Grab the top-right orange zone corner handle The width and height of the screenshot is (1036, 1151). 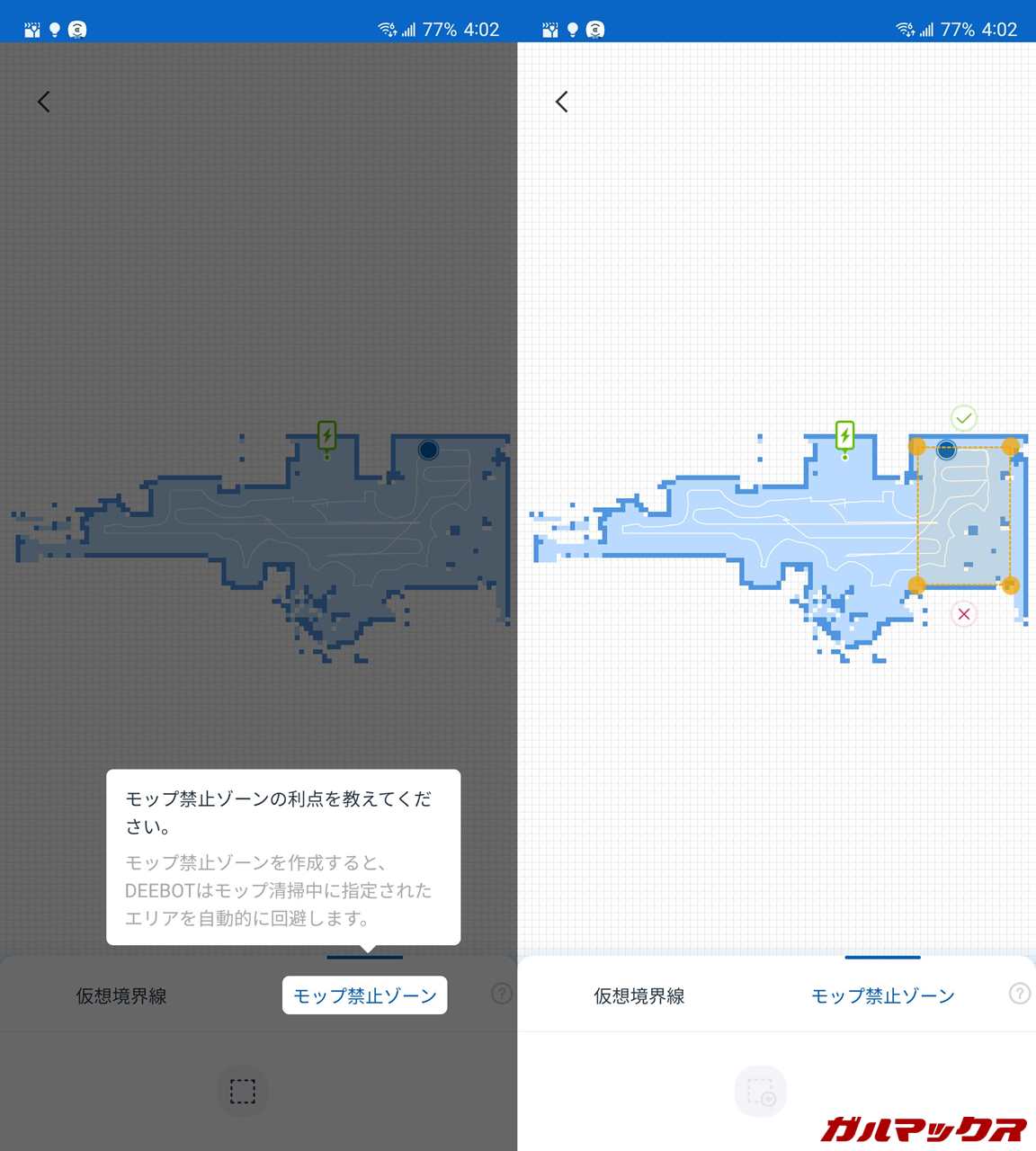pyautogui.click(x=1010, y=447)
